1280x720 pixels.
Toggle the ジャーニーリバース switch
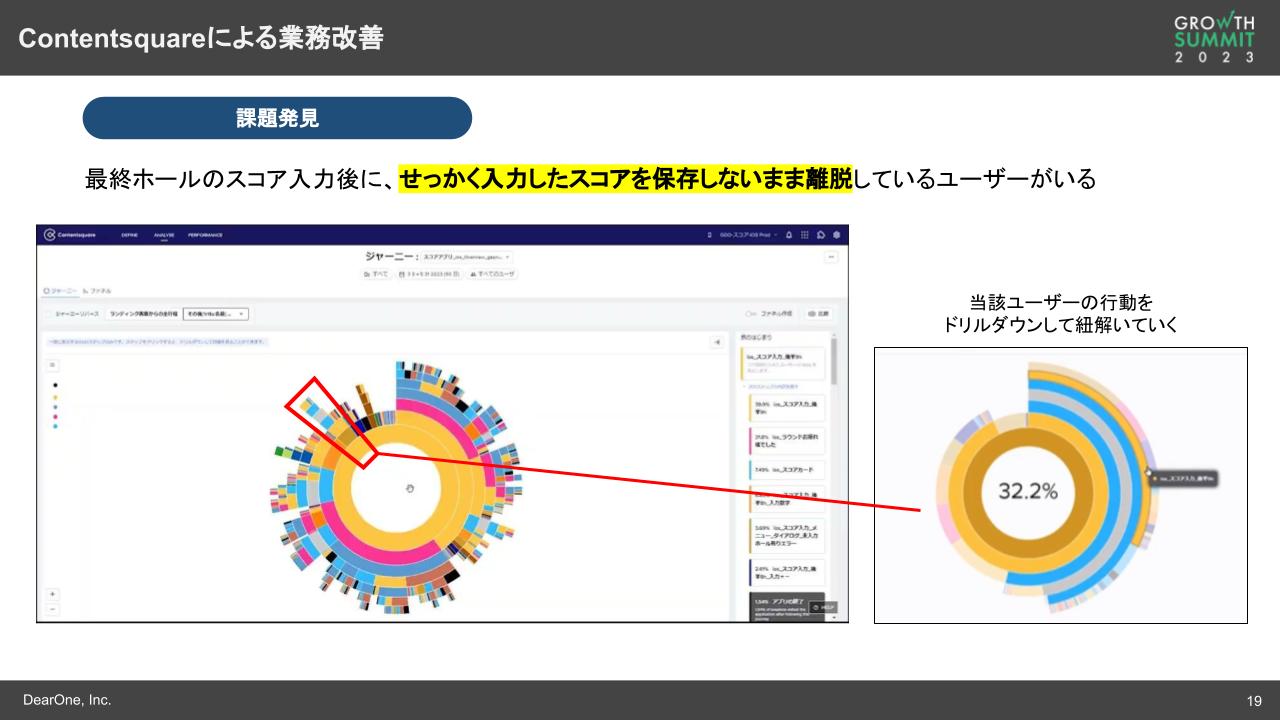52,313
